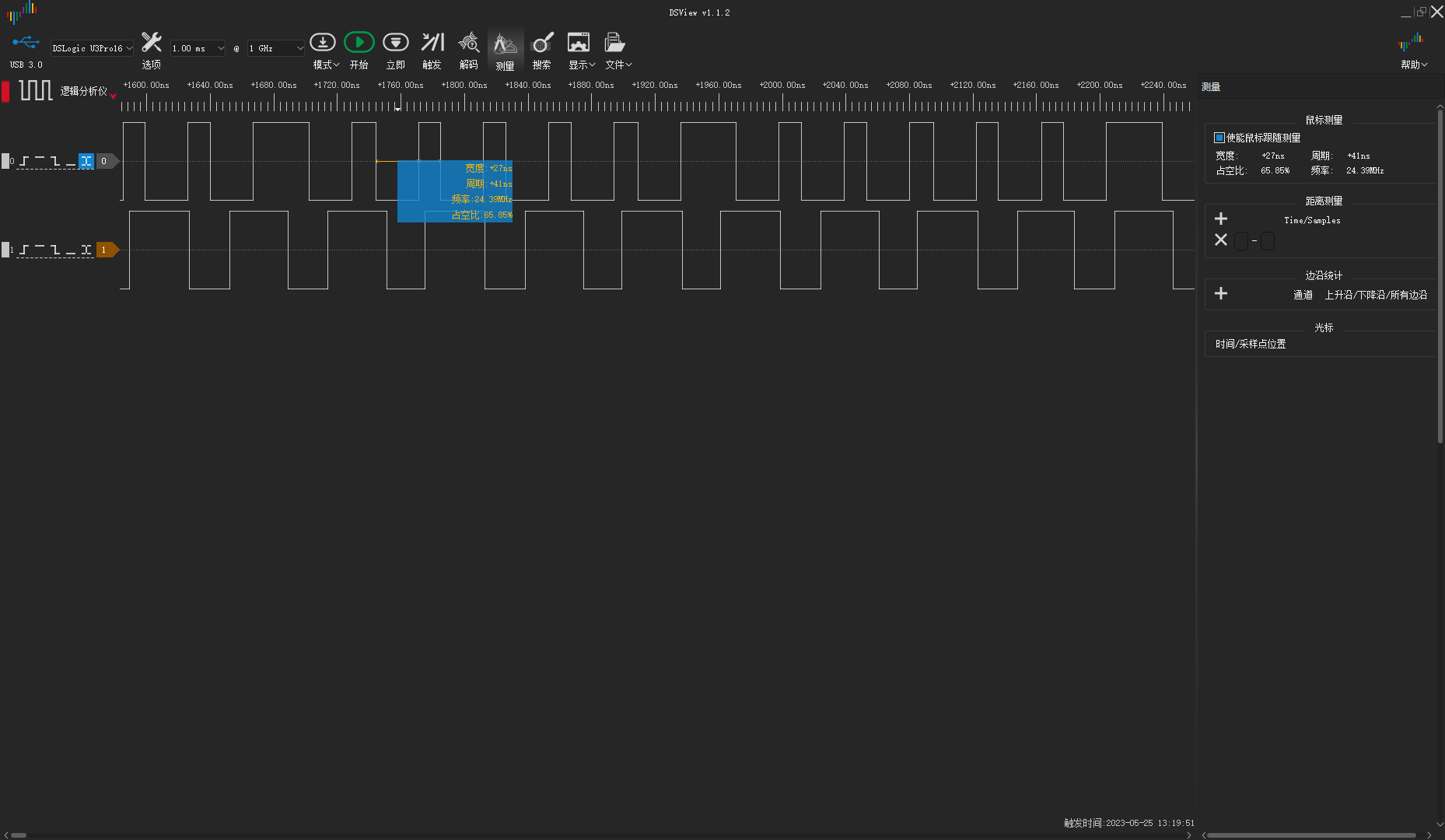Click the 测量 panel tab title
This screenshot has height=840, width=1445.
click(1211, 87)
